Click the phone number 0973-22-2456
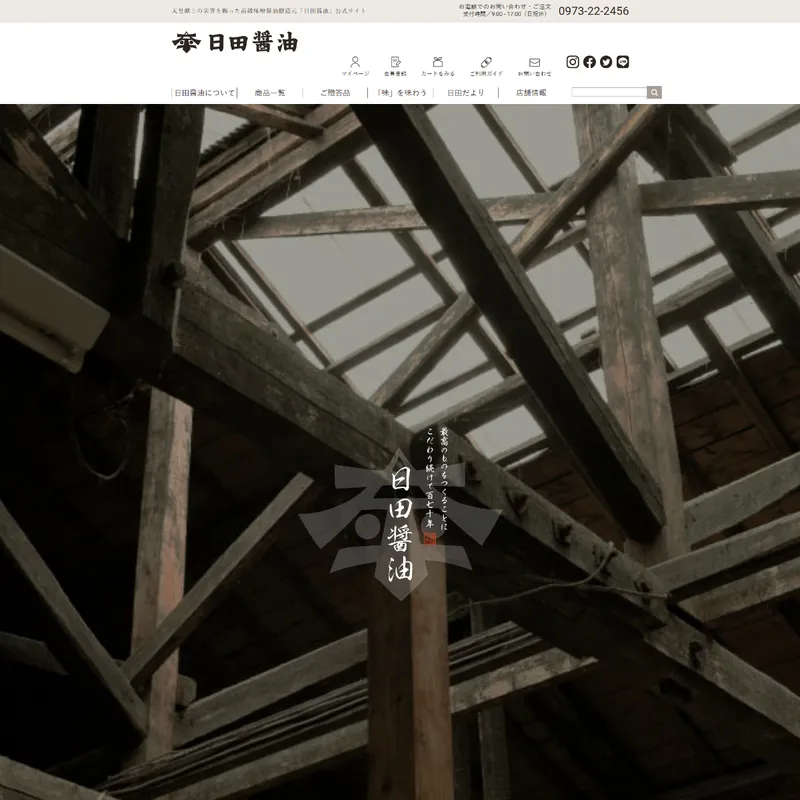Image resolution: width=800 pixels, height=800 pixels. [x=593, y=11]
